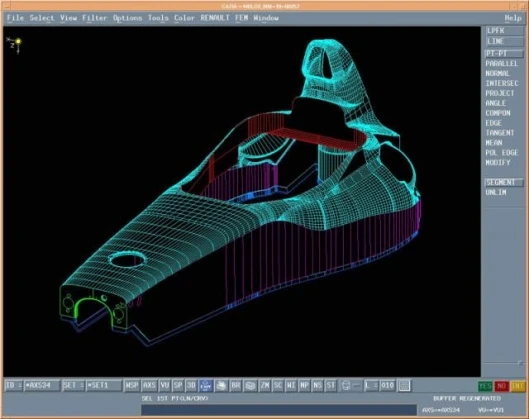Click the BR toolbar button

(235, 385)
